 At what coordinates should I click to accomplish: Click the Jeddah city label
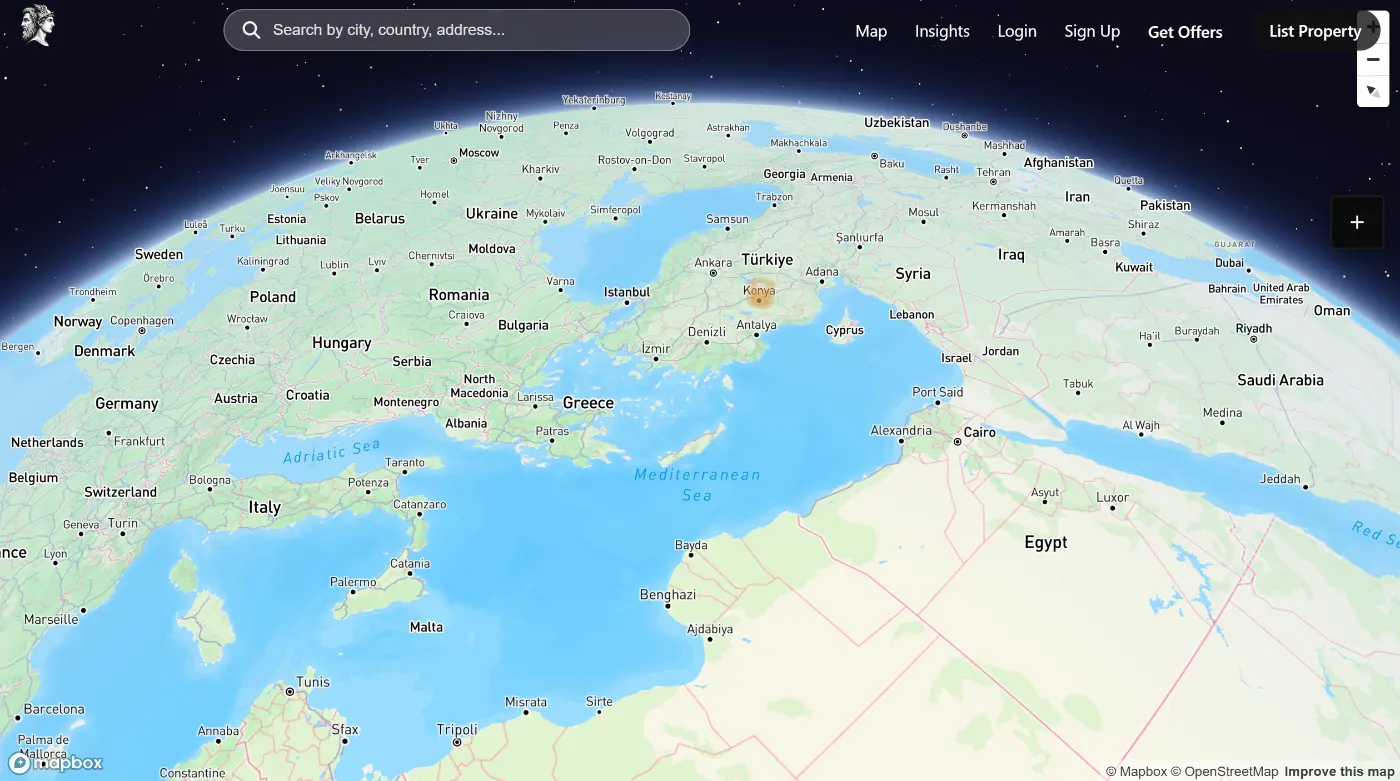tap(1280, 479)
